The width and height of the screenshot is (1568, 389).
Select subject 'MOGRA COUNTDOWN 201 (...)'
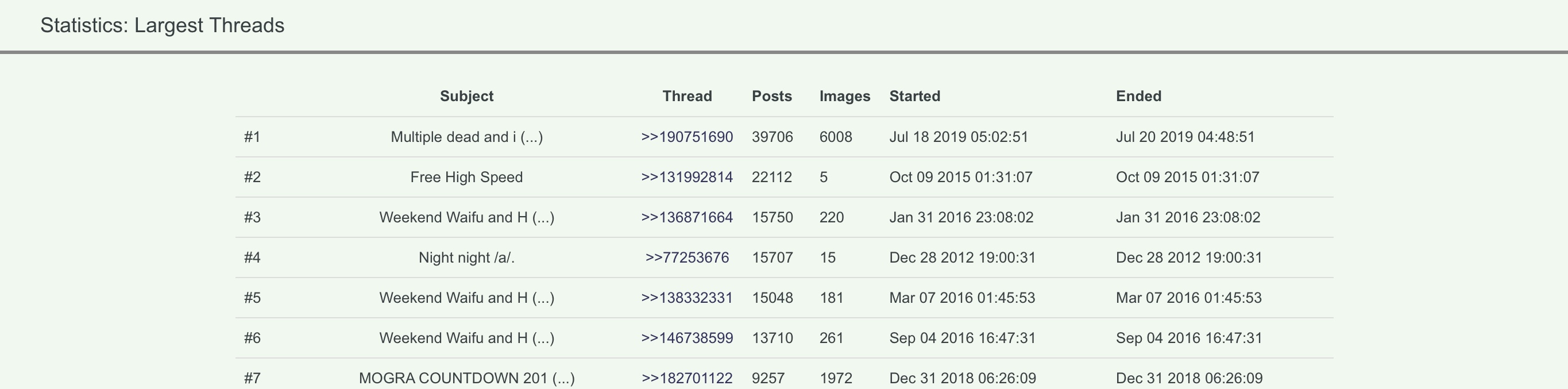(x=466, y=378)
